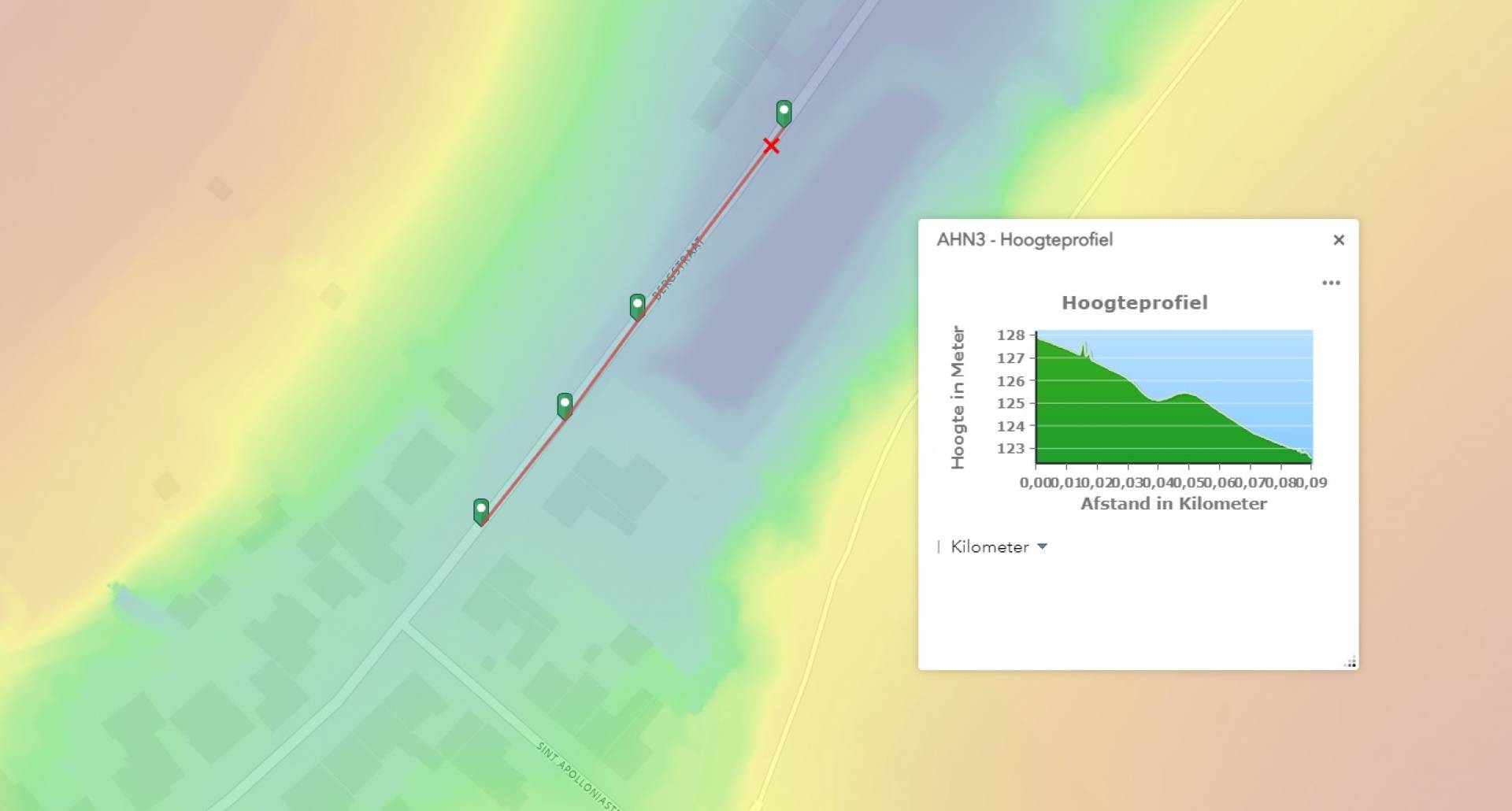
Task: Click the 128 value on the height axis
Action: click(x=1010, y=335)
